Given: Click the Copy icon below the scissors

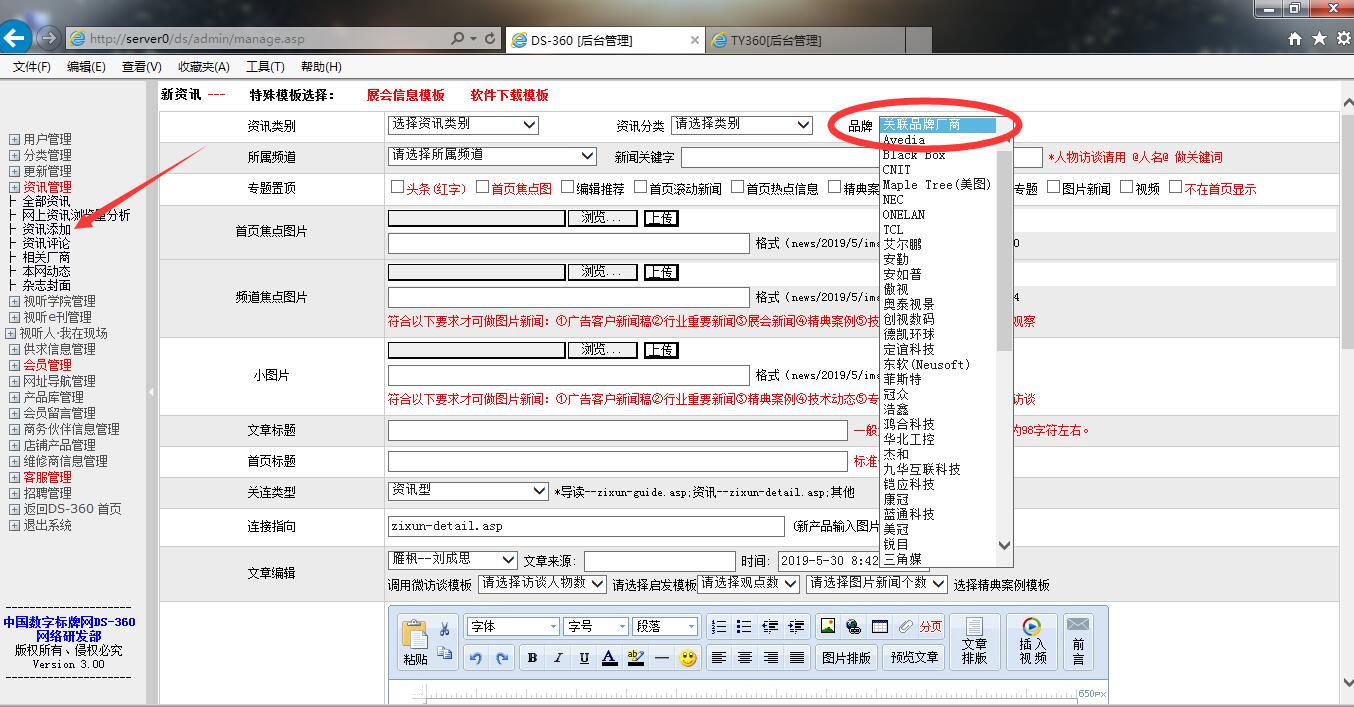Looking at the screenshot, I should pyautogui.click(x=445, y=653).
